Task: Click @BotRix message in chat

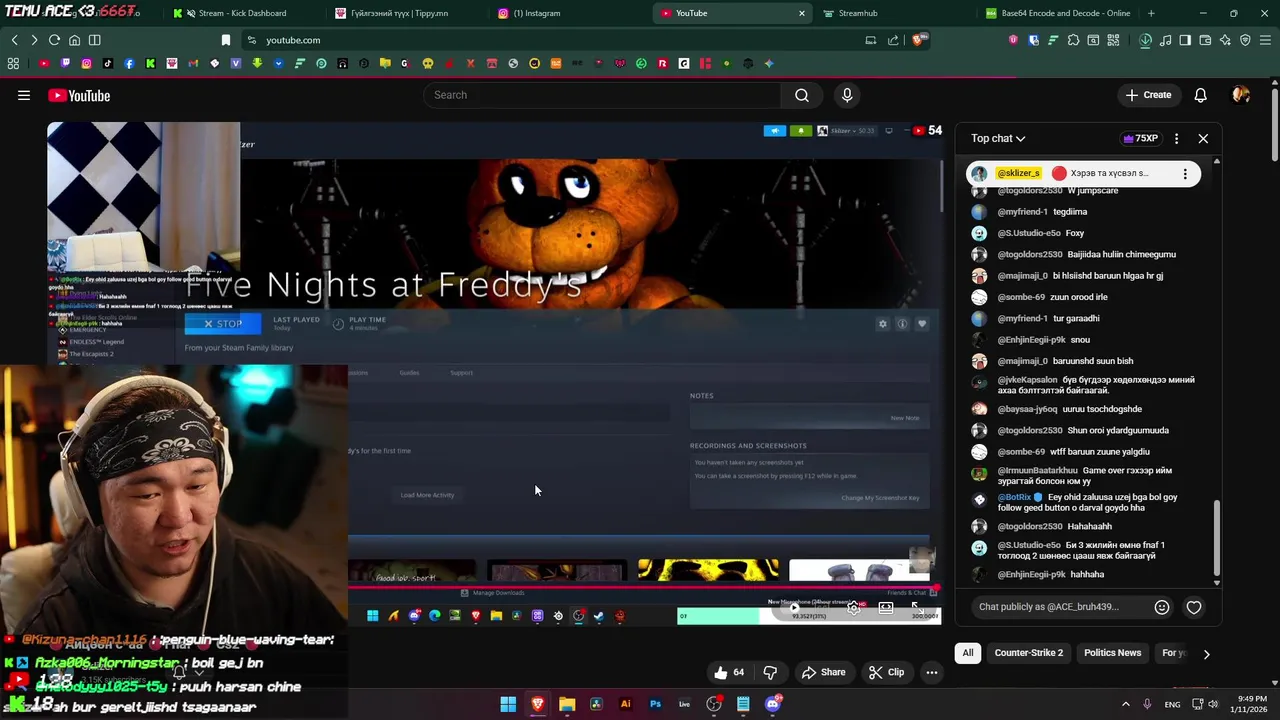Action: (1087, 502)
